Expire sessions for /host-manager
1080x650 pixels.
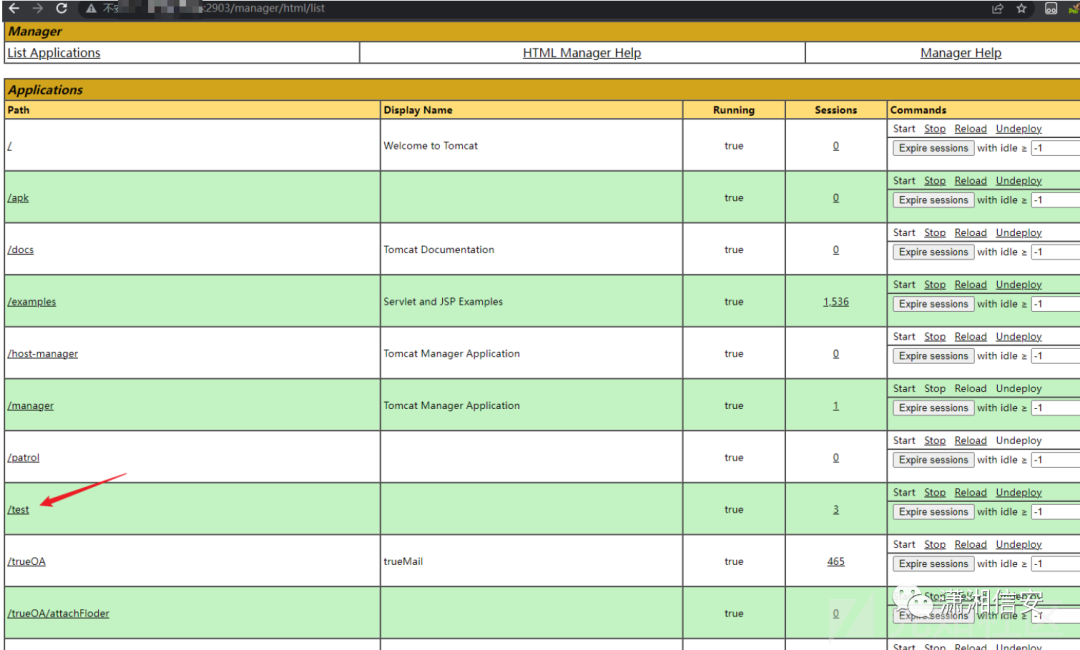933,356
